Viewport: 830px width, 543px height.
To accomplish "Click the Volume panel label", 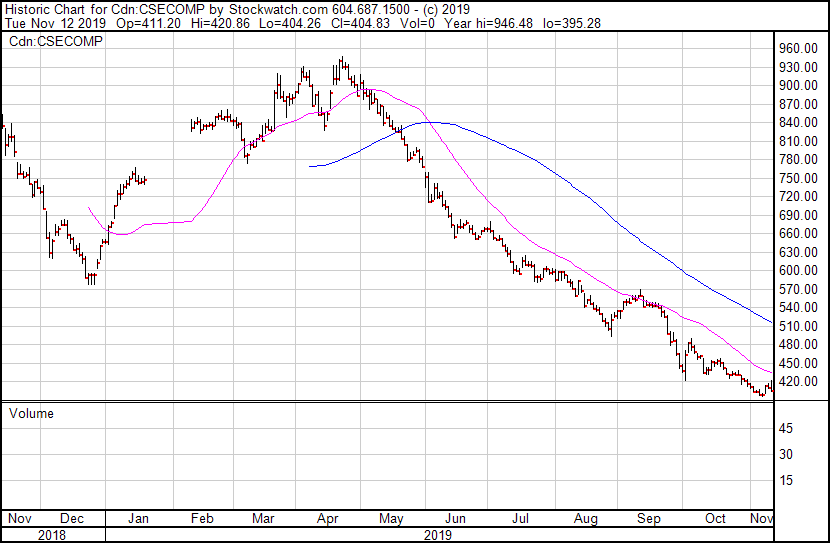I will coord(31,413).
